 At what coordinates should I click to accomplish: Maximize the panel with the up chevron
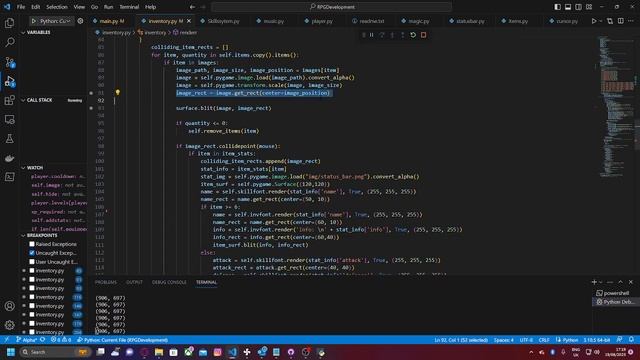620,282
